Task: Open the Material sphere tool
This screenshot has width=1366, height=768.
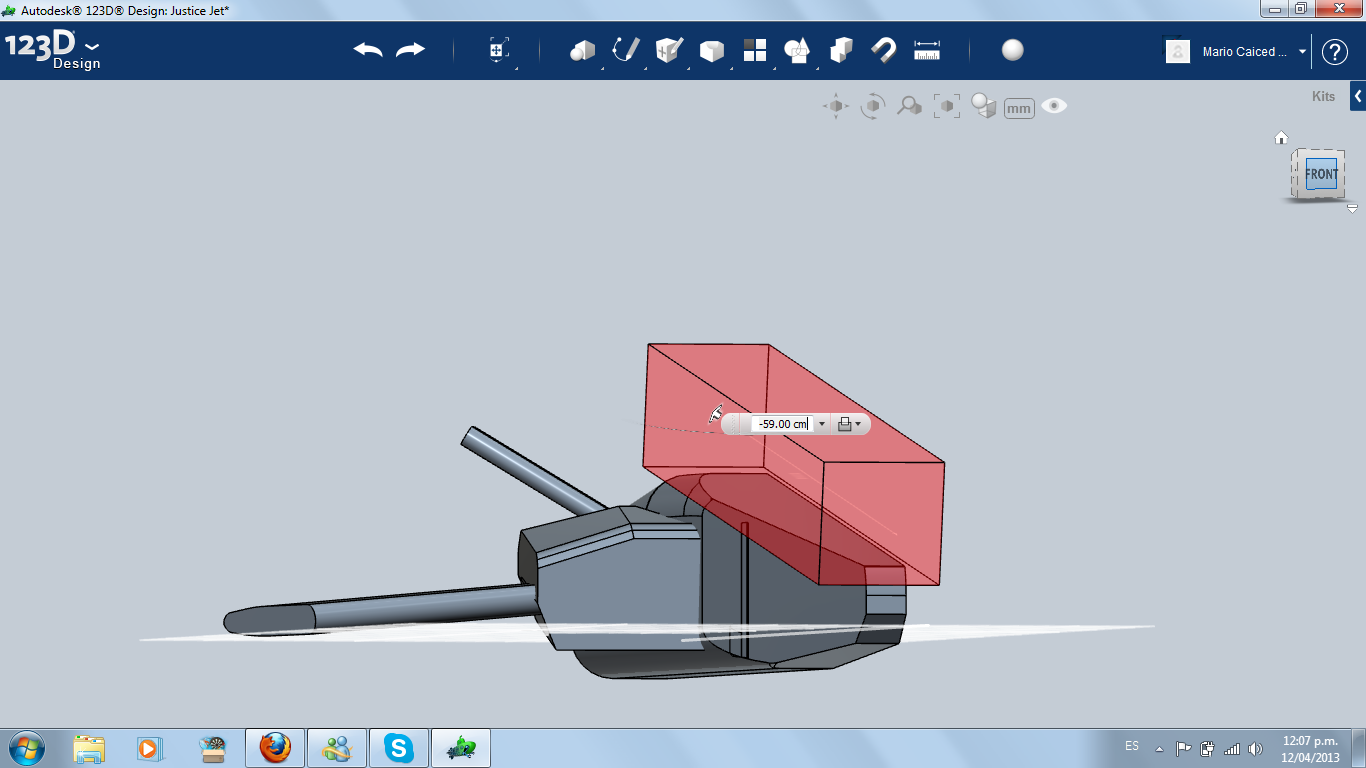Action: click(1013, 50)
